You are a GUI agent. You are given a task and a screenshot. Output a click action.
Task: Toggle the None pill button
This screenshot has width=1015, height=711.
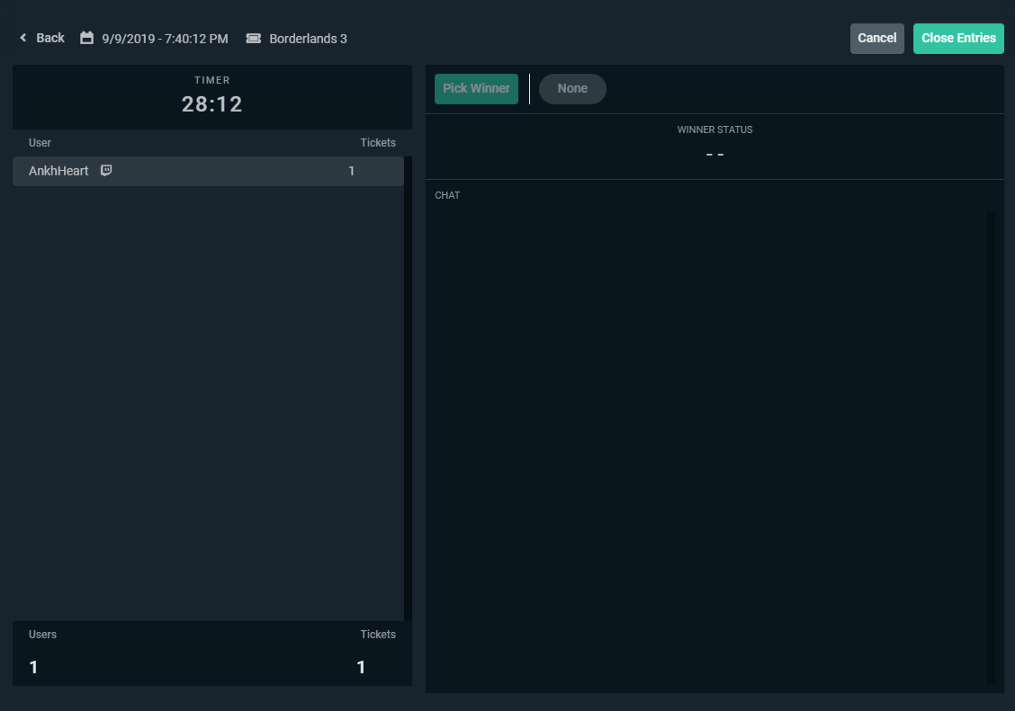coord(572,88)
